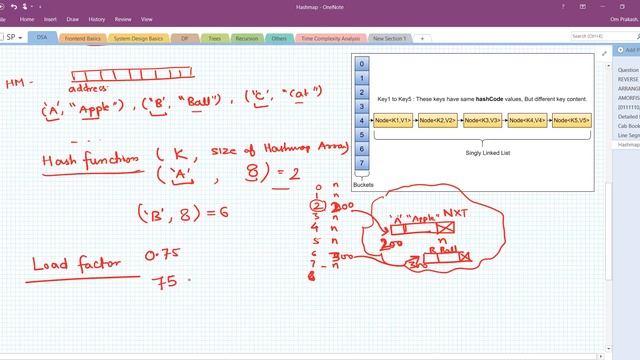Switch to the Time Complexity Analysis section tab
This screenshot has width=640, height=360.
pos(331,38)
